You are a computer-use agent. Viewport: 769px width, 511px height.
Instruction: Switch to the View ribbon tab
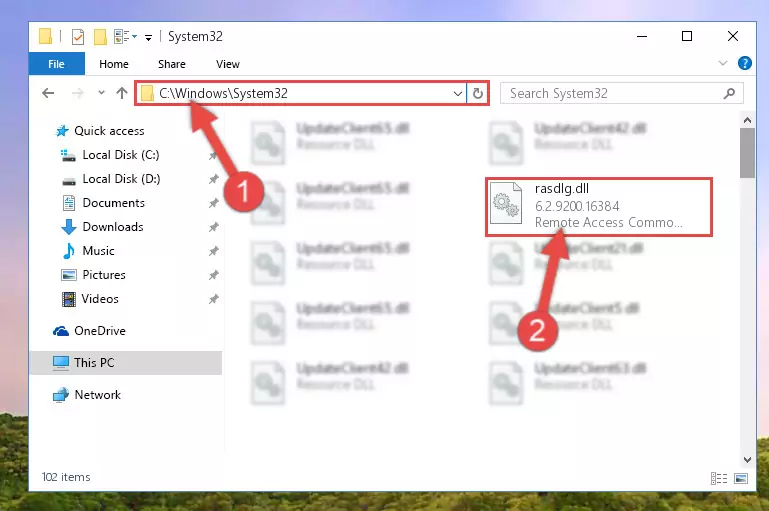pyautogui.click(x=228, y=64)
